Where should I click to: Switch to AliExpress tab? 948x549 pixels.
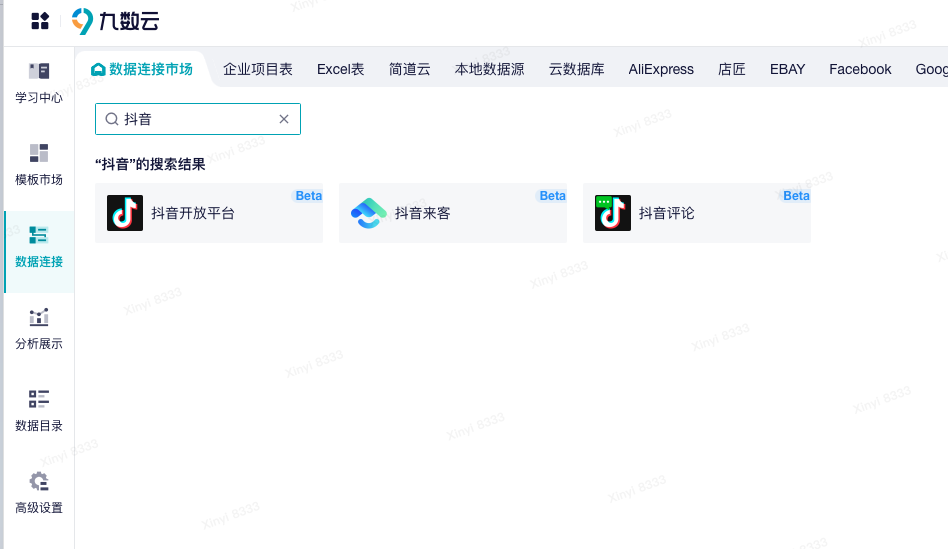click(x=661, y=70)
